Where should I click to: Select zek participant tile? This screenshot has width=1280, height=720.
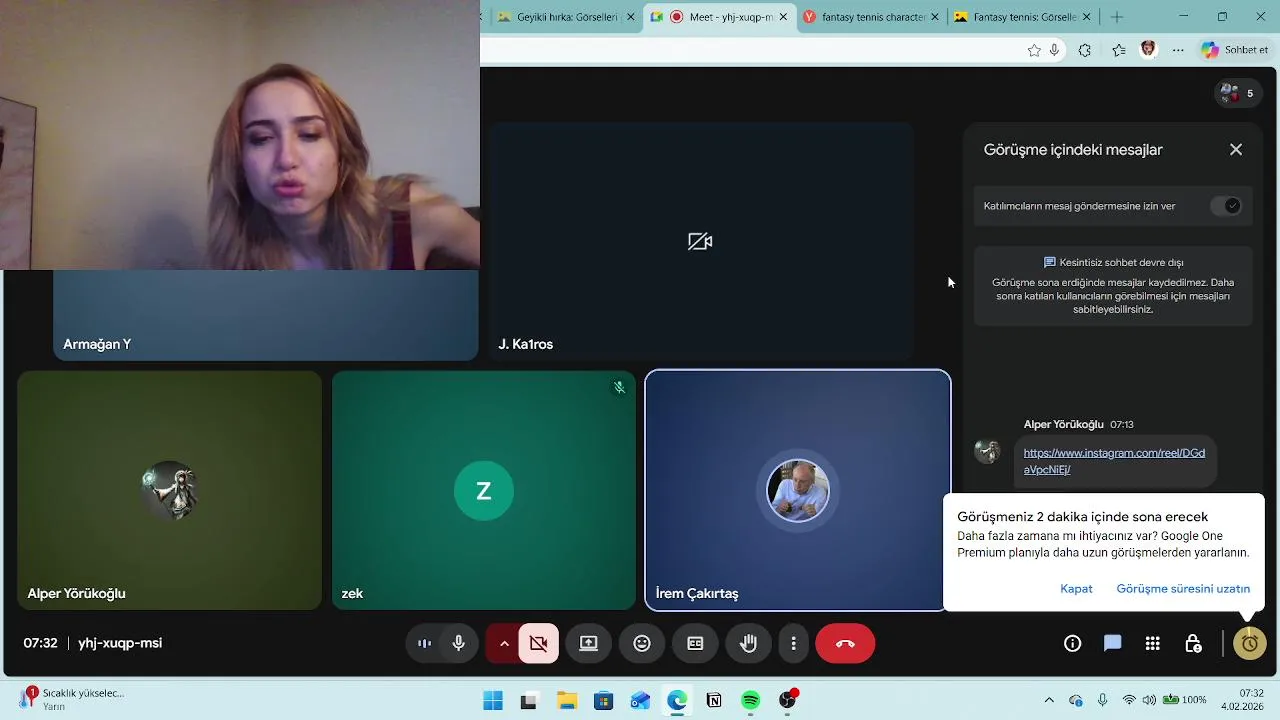484,490
